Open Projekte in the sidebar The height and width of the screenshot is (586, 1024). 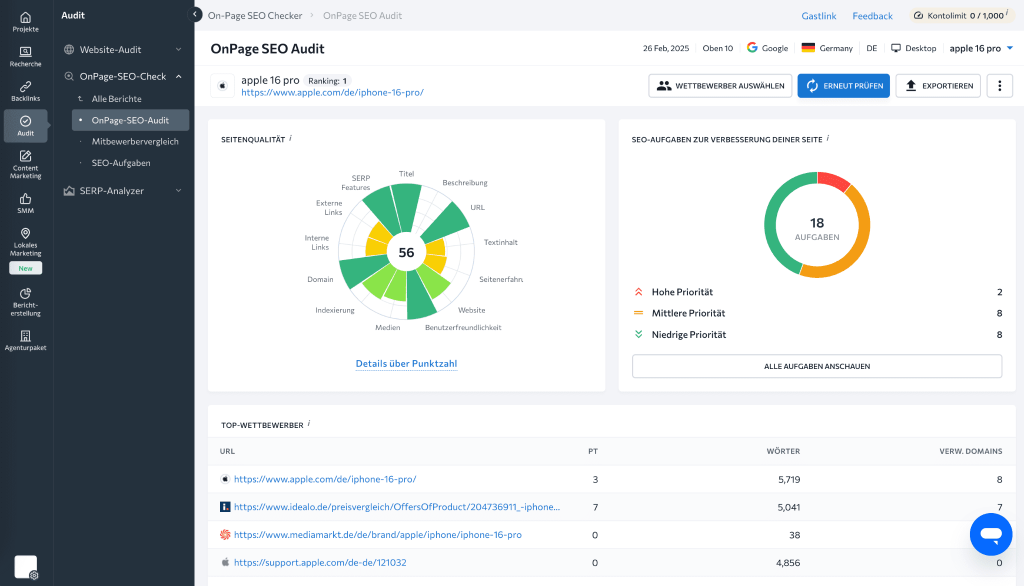pyautogui.click(x=25, y=22)
